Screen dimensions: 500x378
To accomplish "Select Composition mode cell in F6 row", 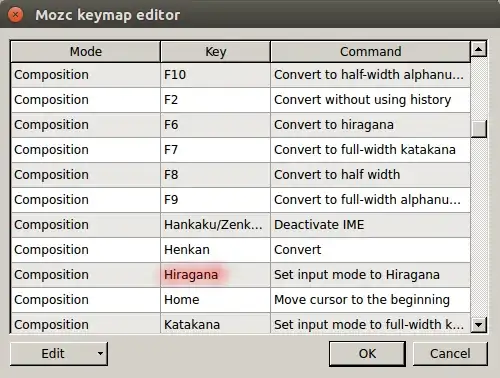I will 86,125.
